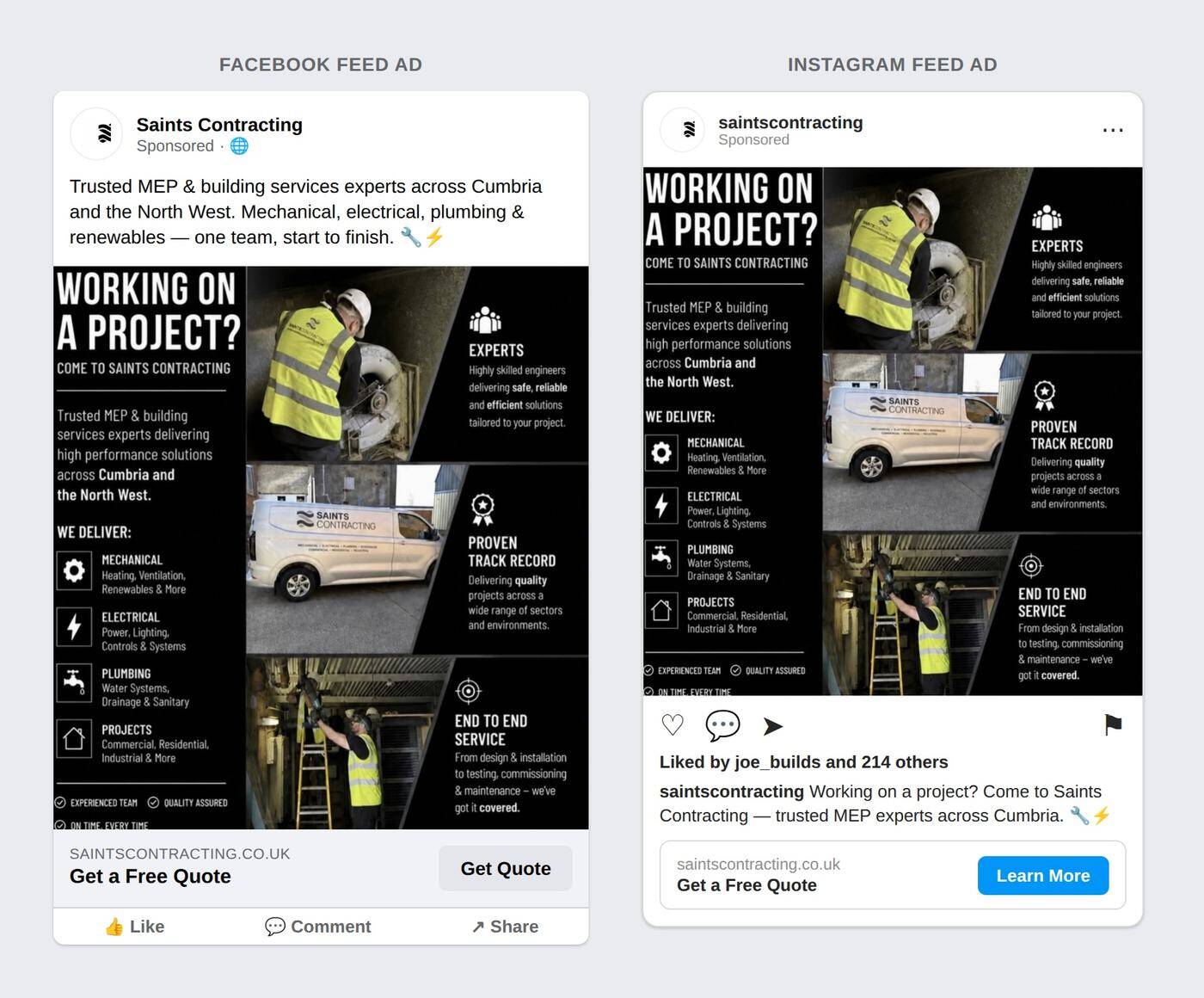Click the Mechanical gear icon in the Instagram ad image
Viewport: 1204px width, 998px height.
point(661,453)
